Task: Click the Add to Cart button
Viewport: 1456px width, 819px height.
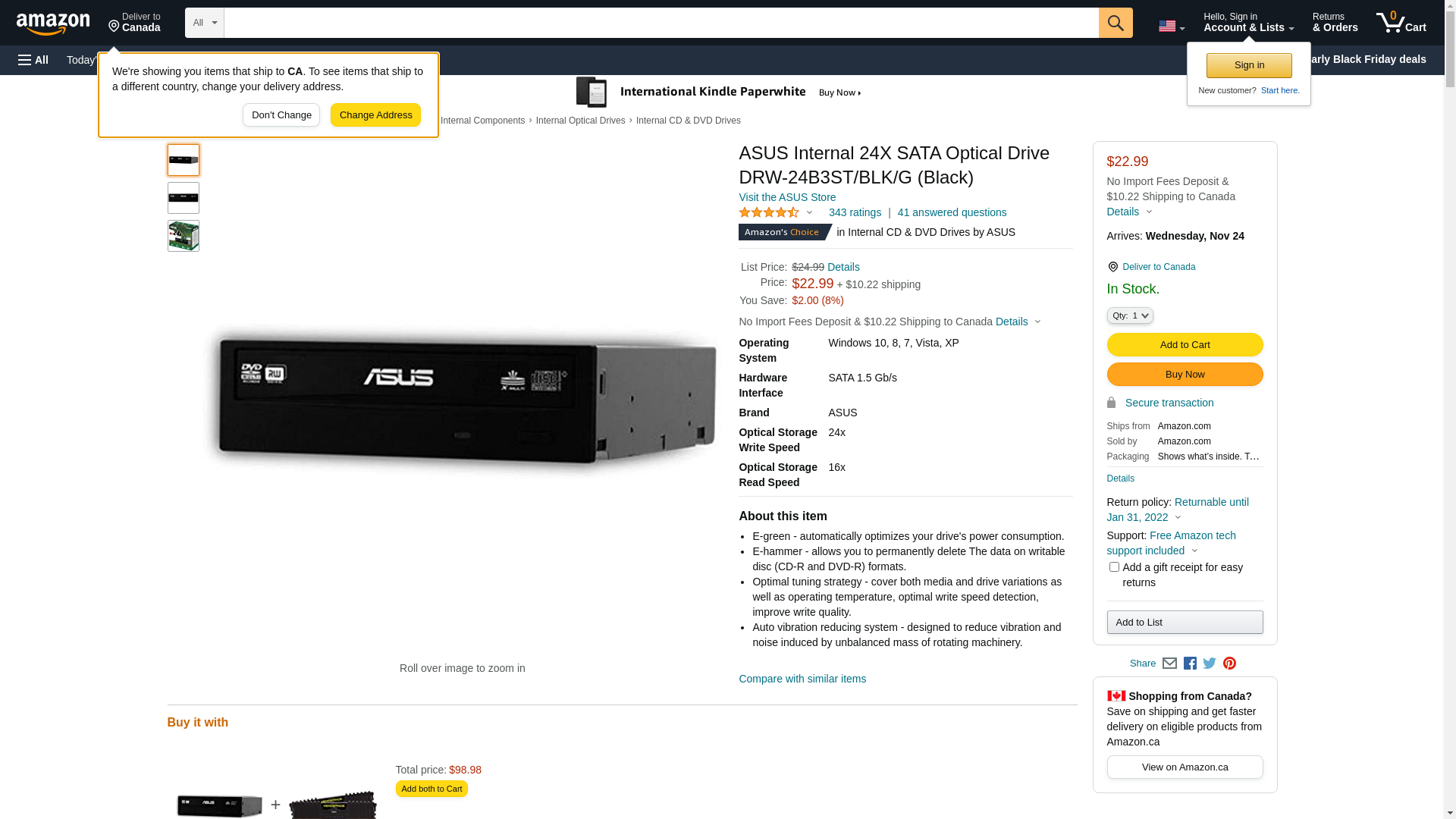Action: [1185, 345]
